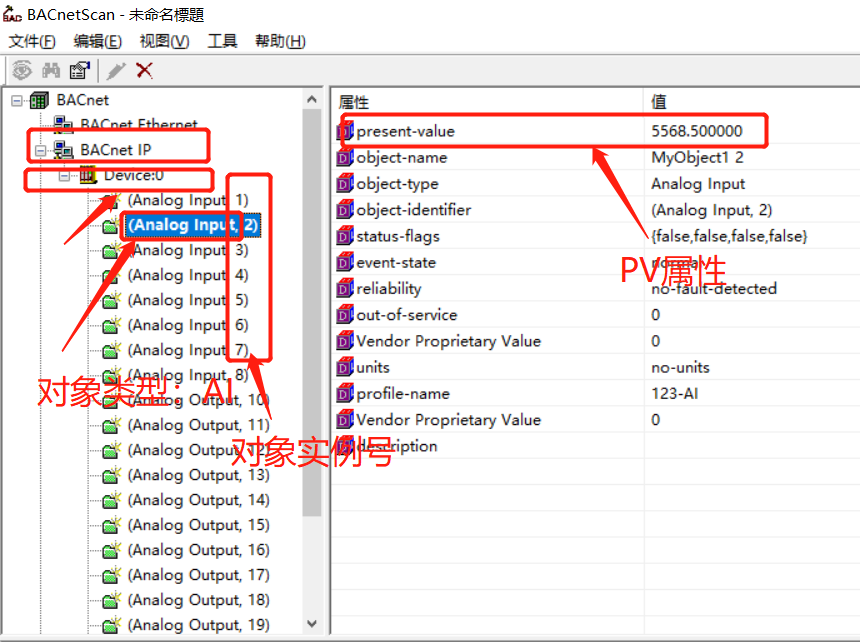Click the value no-fault-detected
This screenshot has height=642, width=860.
(x=714, y=289)
